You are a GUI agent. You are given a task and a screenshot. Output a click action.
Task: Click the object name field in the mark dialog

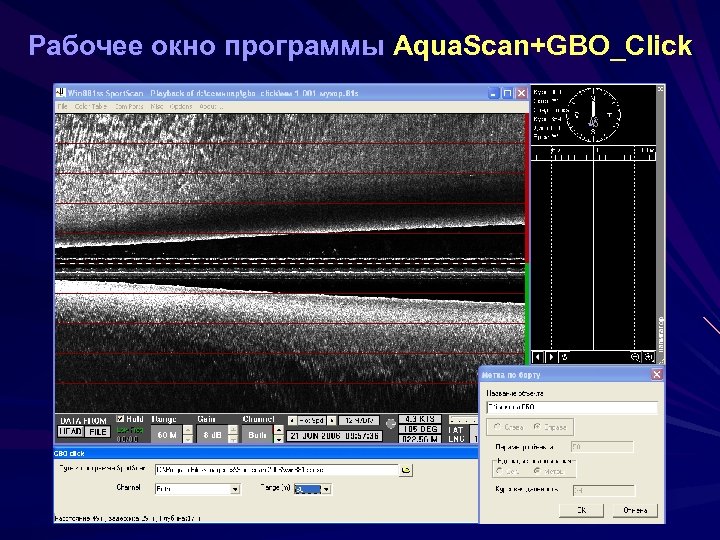(572, 407)
